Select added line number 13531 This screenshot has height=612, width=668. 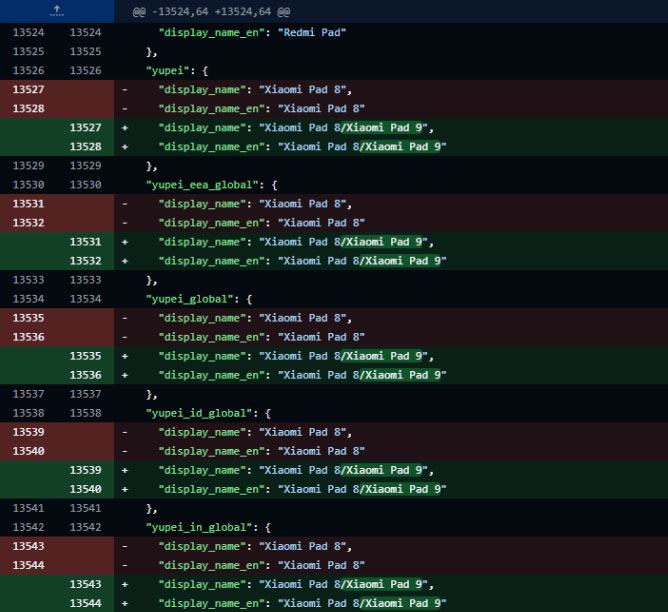click(86, 241)
